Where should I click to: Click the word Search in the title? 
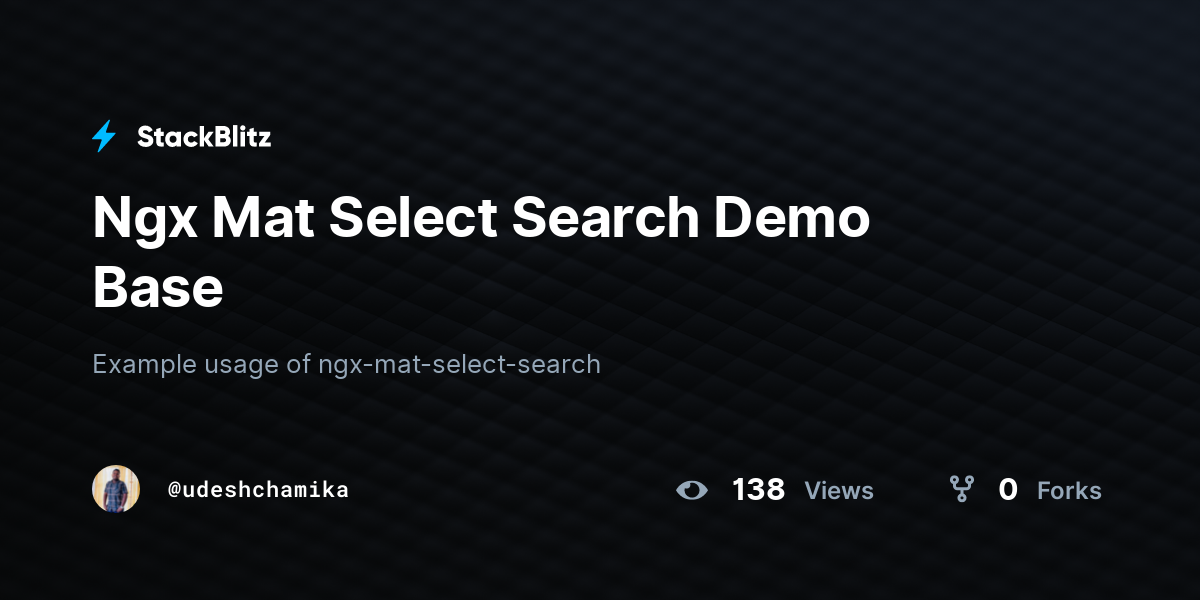pos(605,218)
